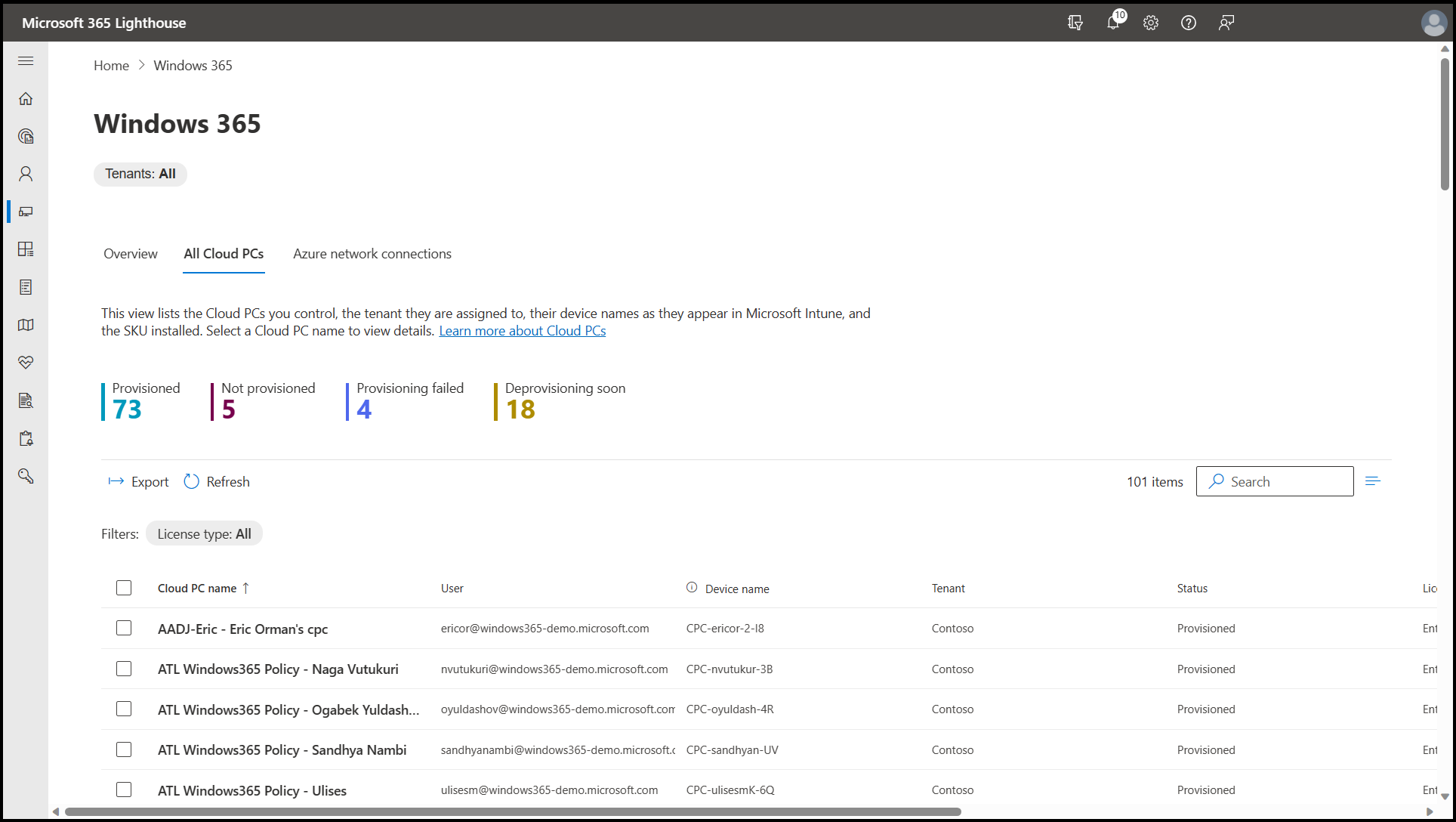Click the Status column header

[x=1192, y=589]
